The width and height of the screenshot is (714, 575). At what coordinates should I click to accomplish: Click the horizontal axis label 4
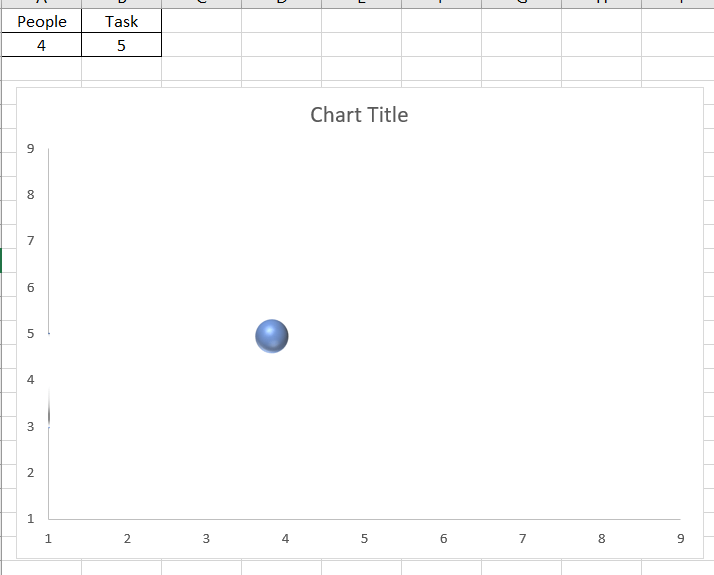click(286, 539)
